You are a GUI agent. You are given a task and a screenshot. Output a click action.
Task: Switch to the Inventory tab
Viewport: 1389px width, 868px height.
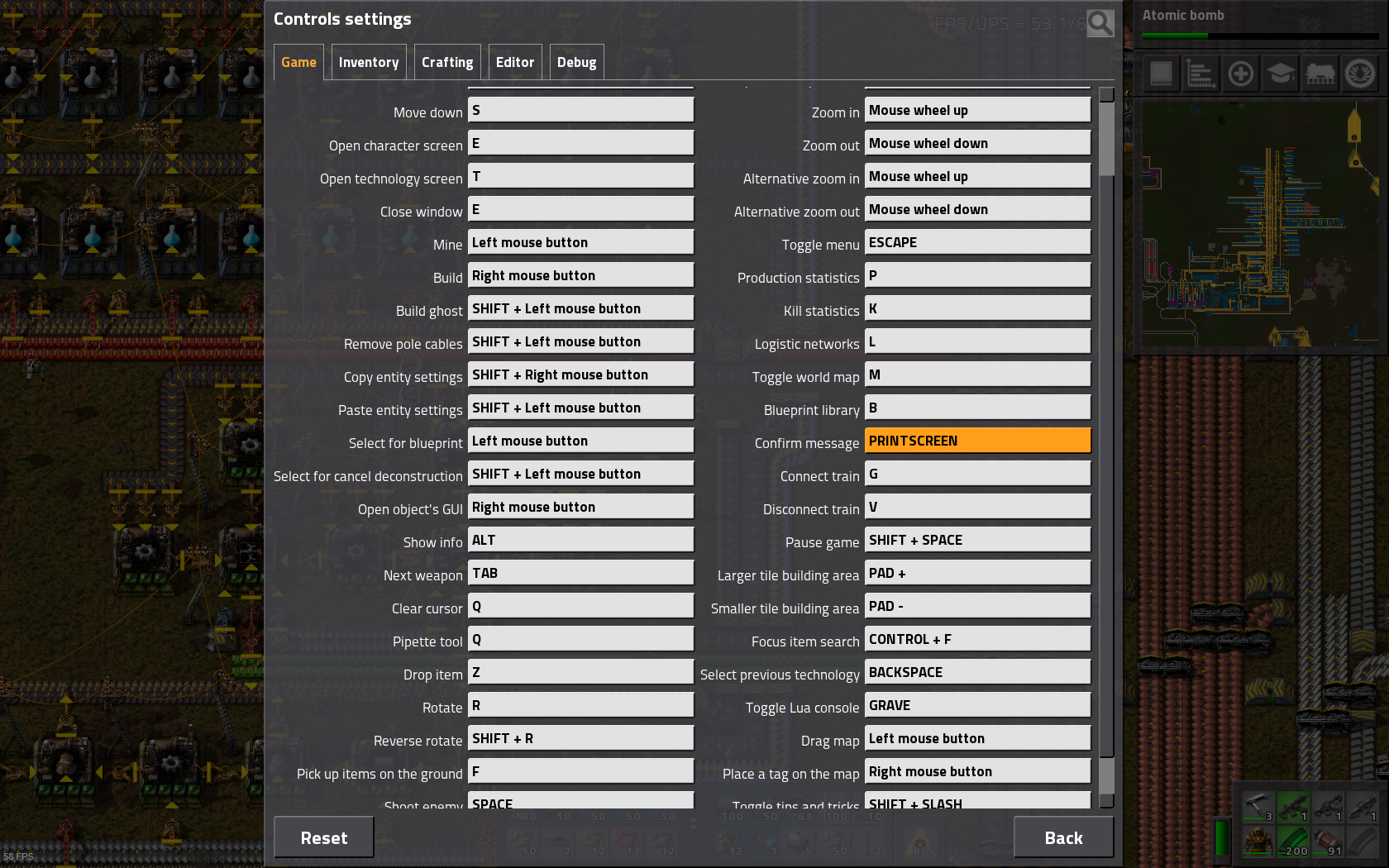point(369,62)
